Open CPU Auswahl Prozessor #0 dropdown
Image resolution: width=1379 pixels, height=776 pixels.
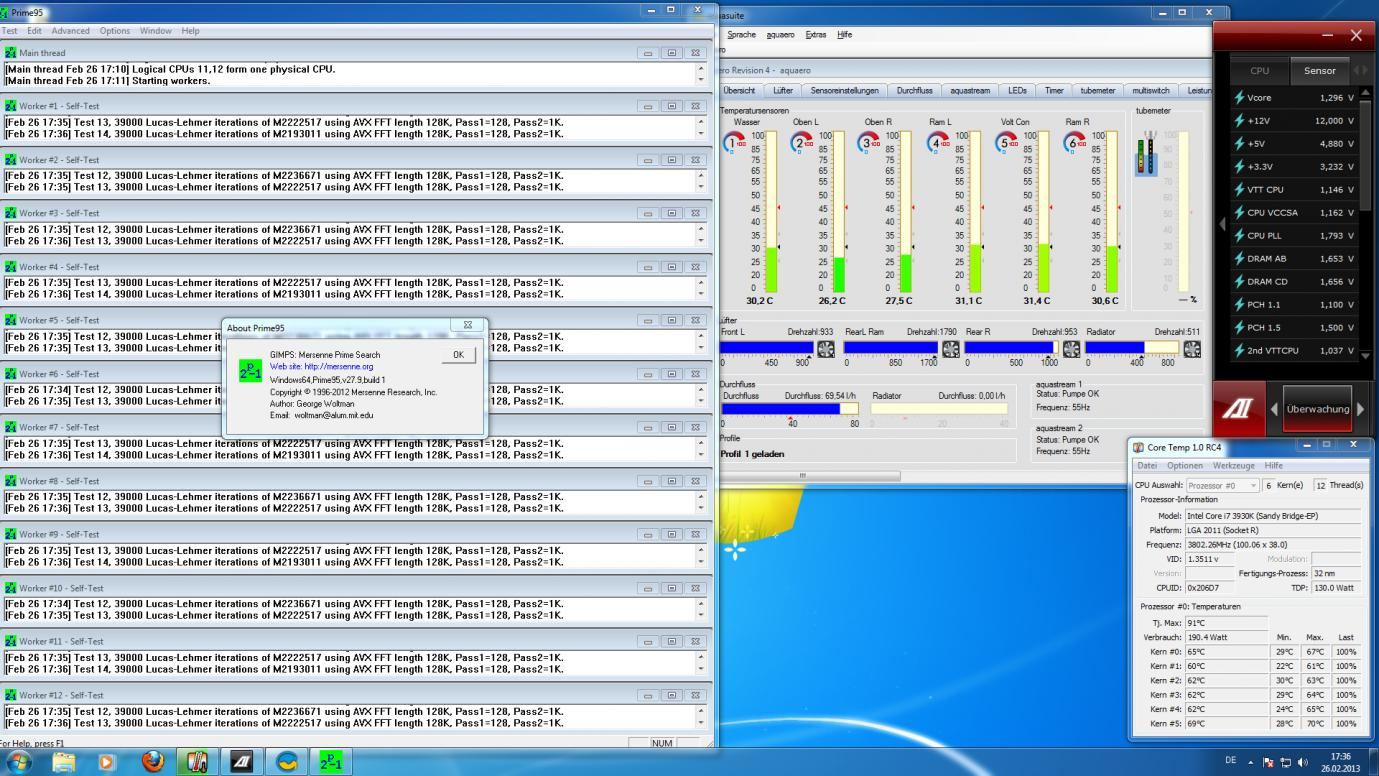click(x=1222, y=485)
